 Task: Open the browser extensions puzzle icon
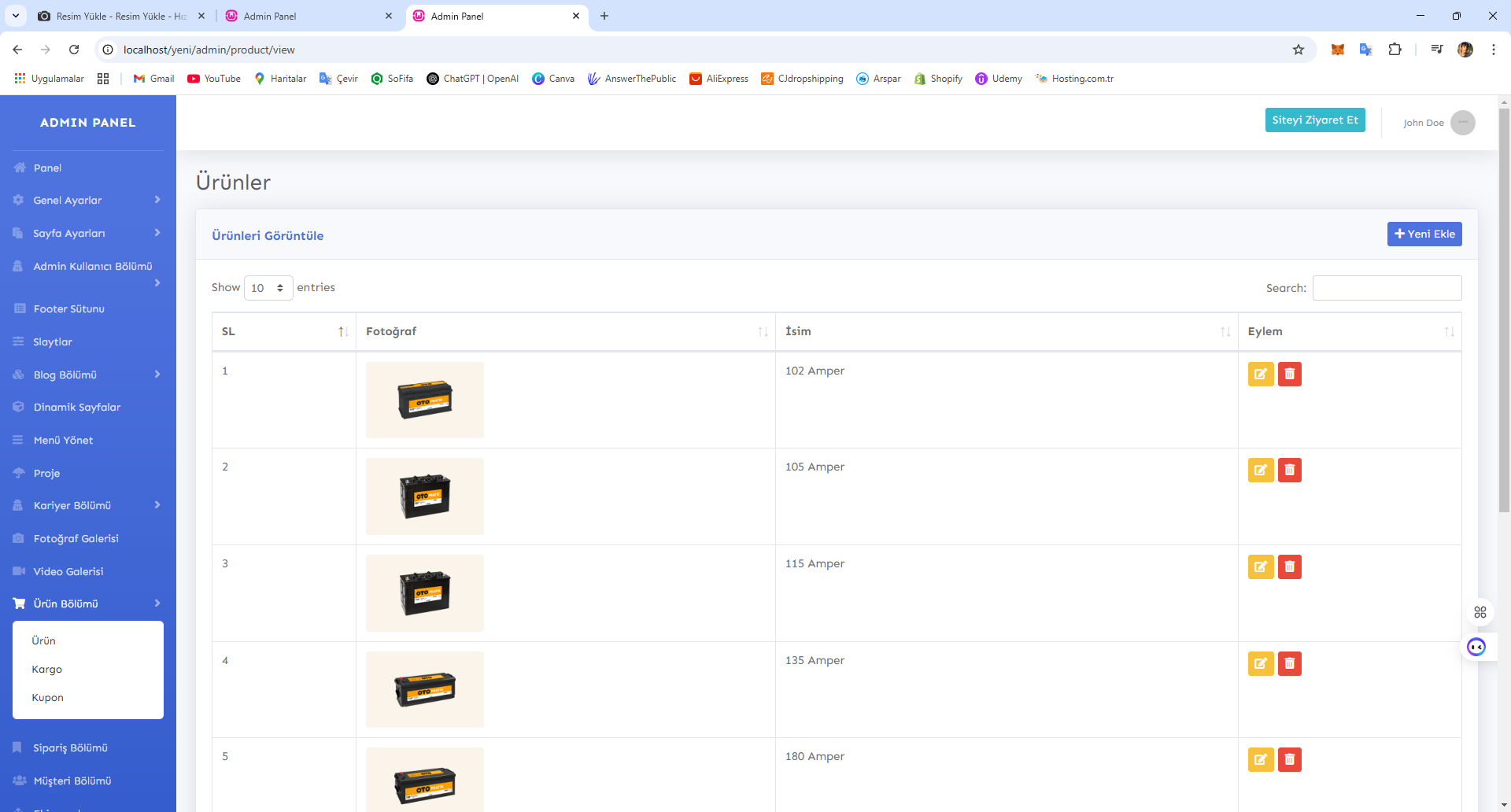[x=1395, y=50]
